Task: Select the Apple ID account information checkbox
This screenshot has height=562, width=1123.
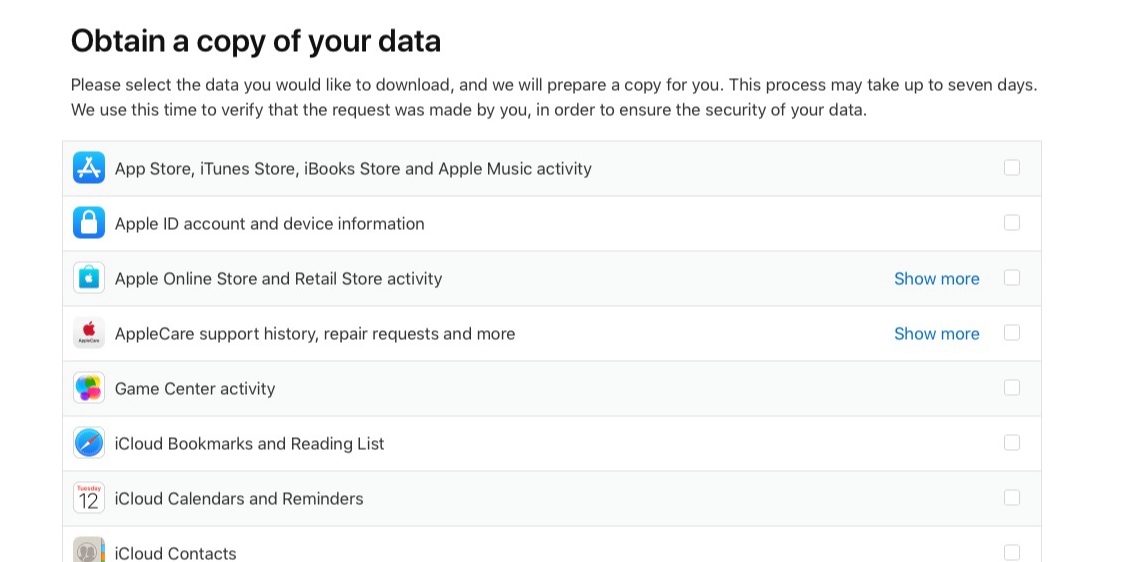Action: pyautogui.click(x=1012, y=223)
